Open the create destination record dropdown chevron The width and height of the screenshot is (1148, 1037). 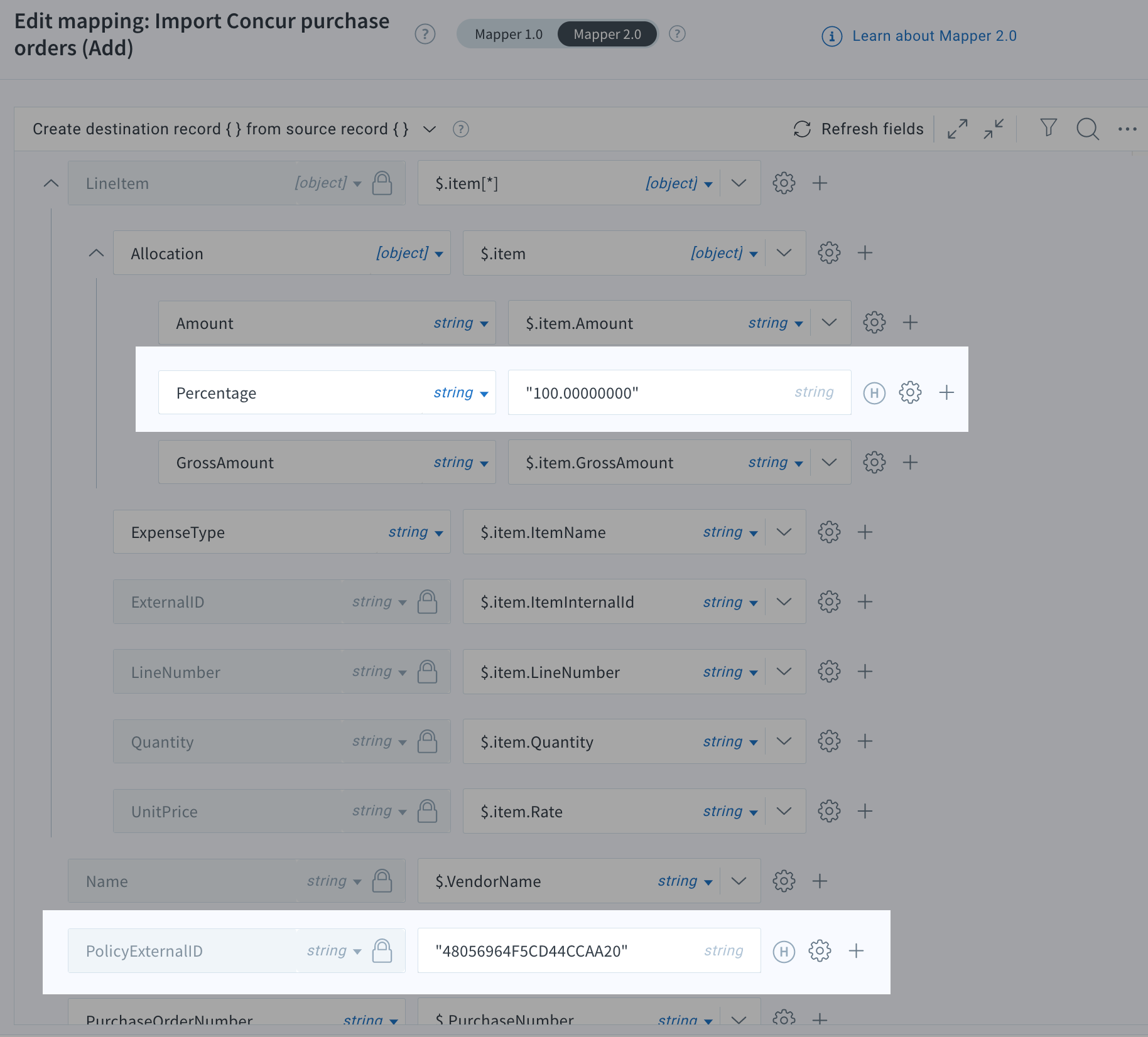coord(430,129)
